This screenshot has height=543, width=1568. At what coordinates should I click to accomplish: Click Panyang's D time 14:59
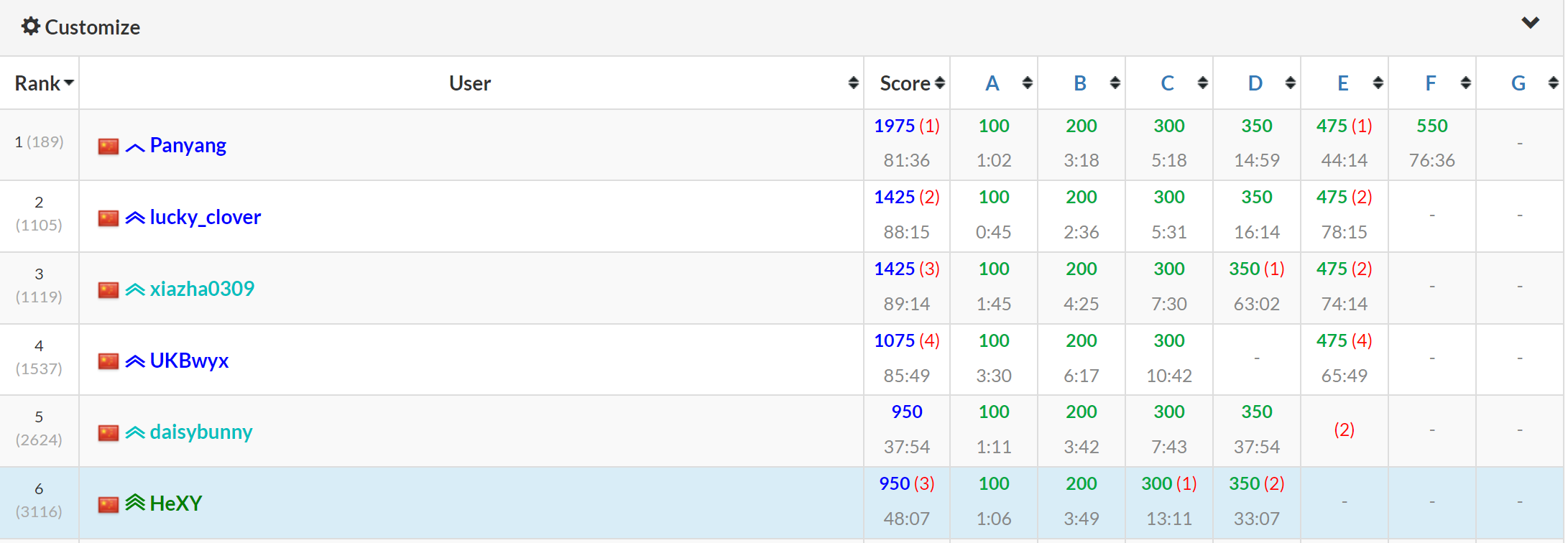click(x=1257, y=160)
